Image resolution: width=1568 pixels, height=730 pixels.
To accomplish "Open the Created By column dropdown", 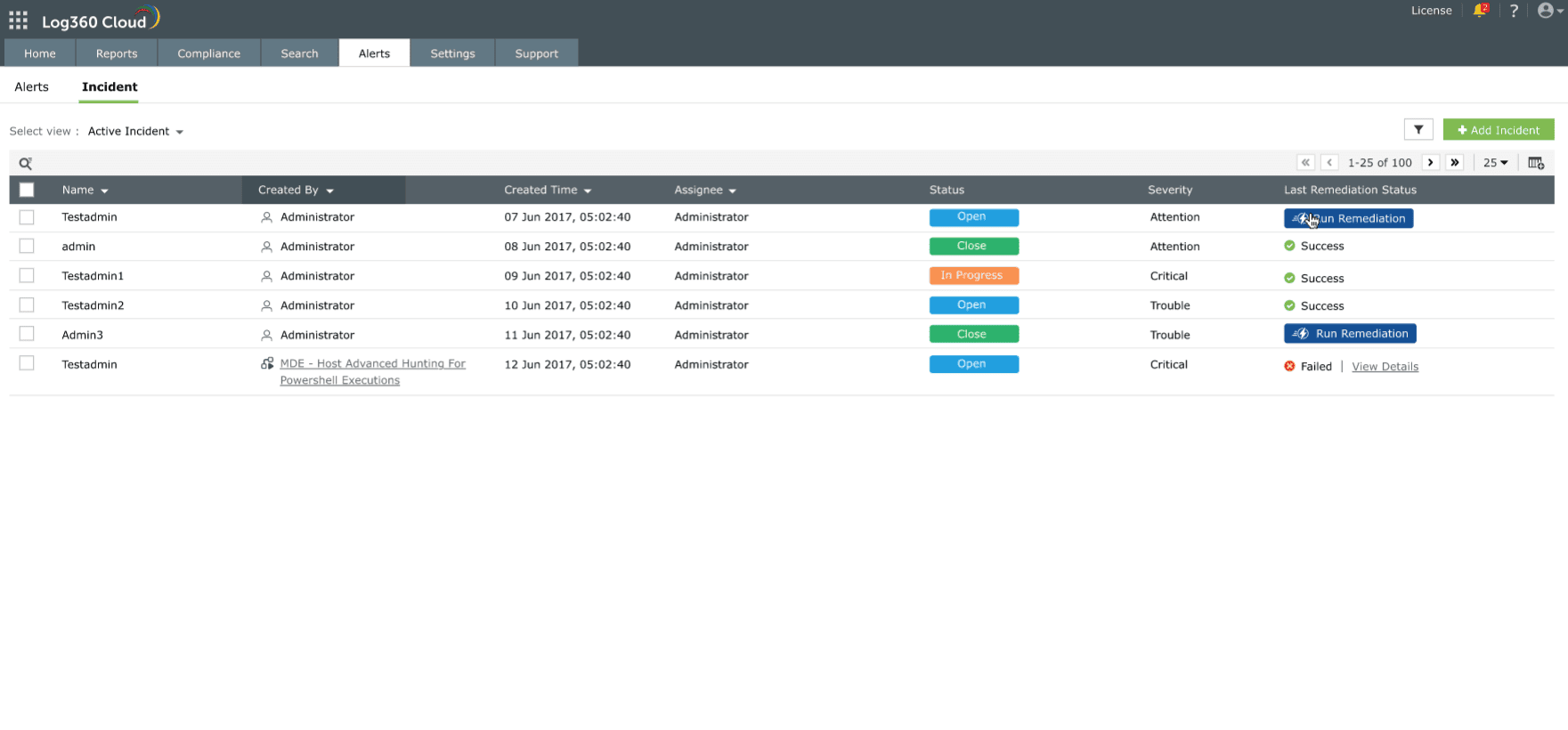I will (x=329, y=191).
